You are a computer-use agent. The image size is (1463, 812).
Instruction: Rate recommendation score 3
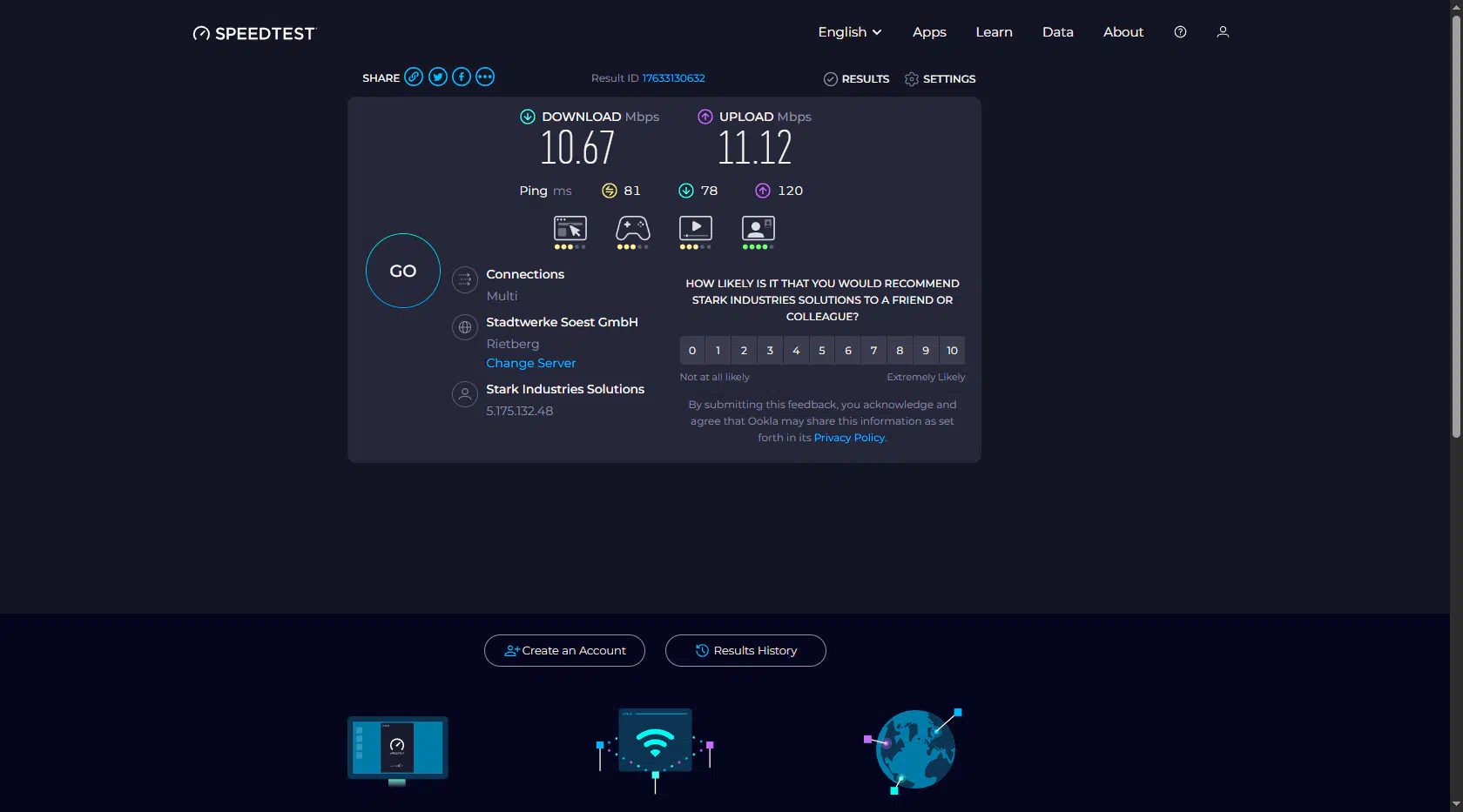(770, 351)
